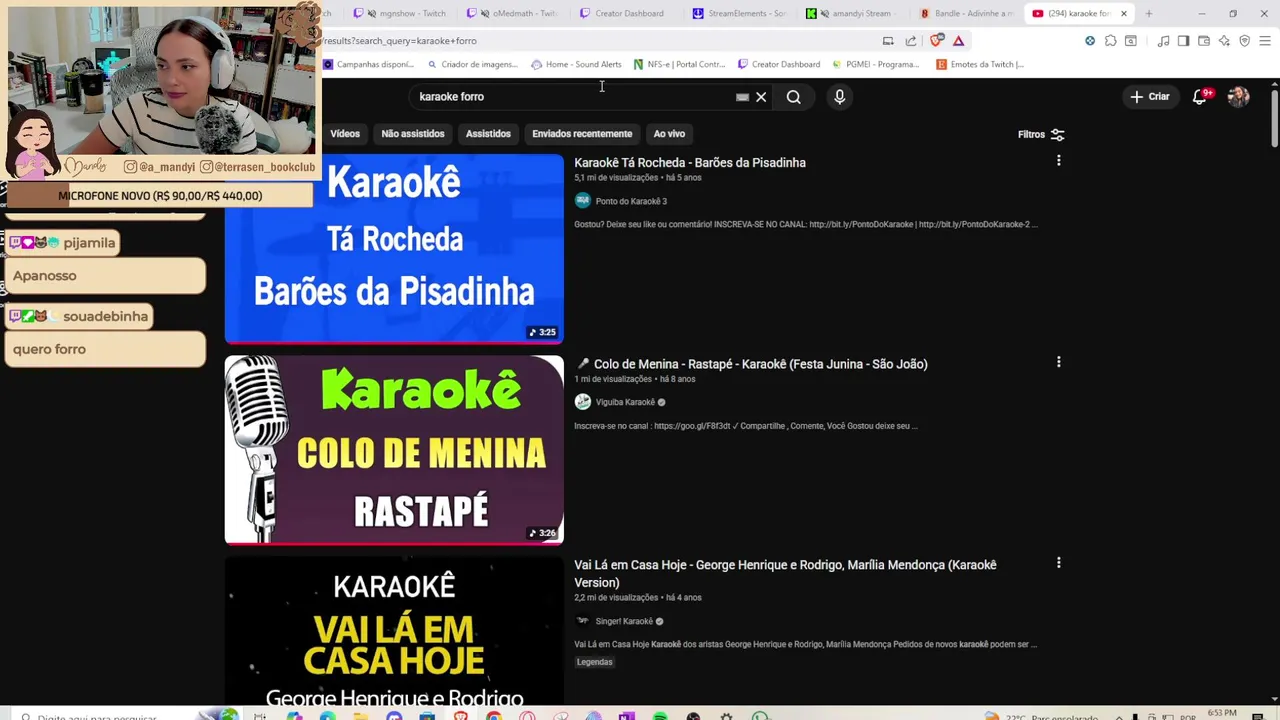Image resolution: width=1280 pixels, height=720 pixels.
Task: Click the Colo de Menina Rastapé thumbnail
Action: click(394, 450)
